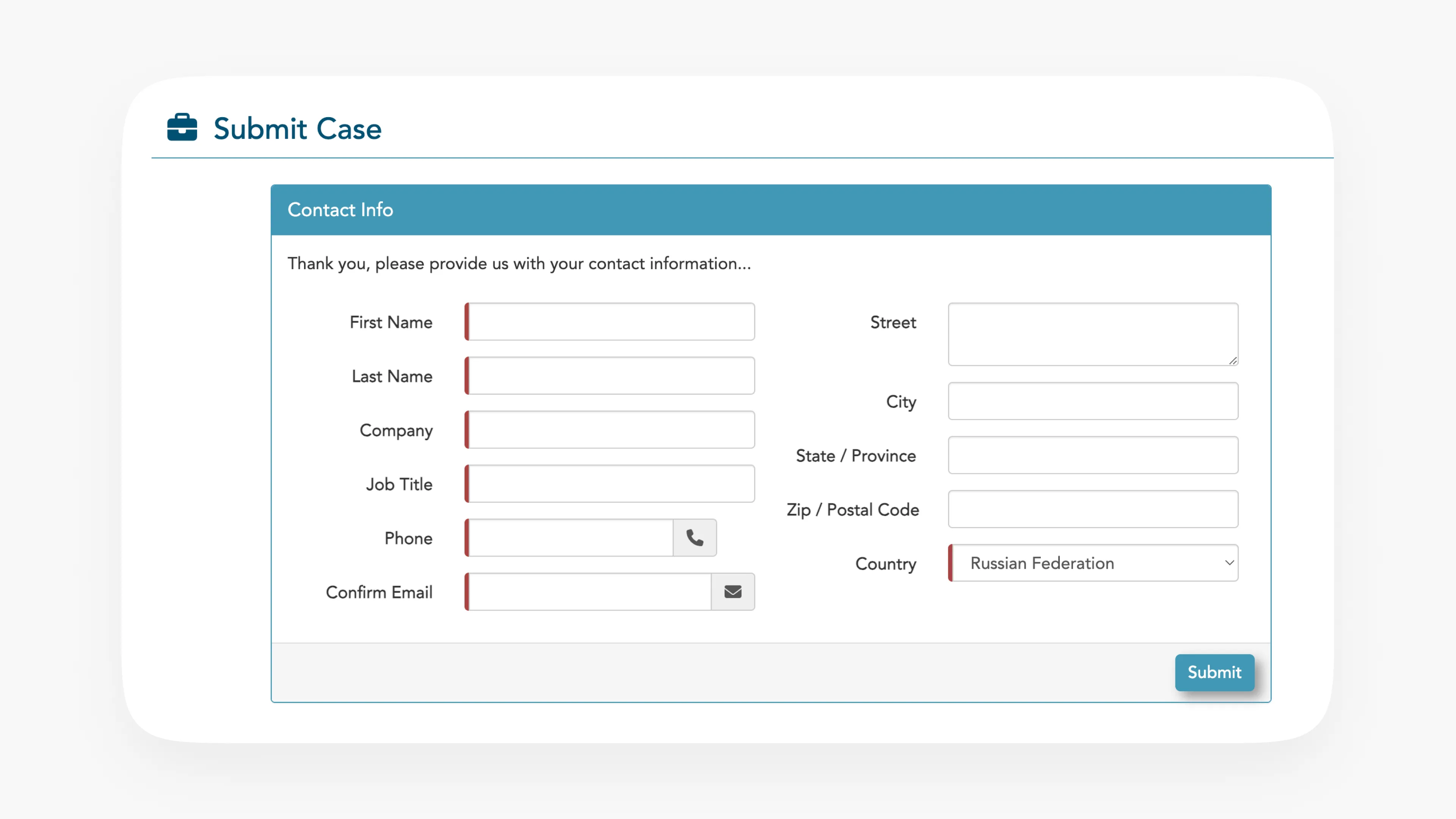Submit the contact info form
The height and width of the screenshot is (819, 1456).
(x=1214, y=672)
